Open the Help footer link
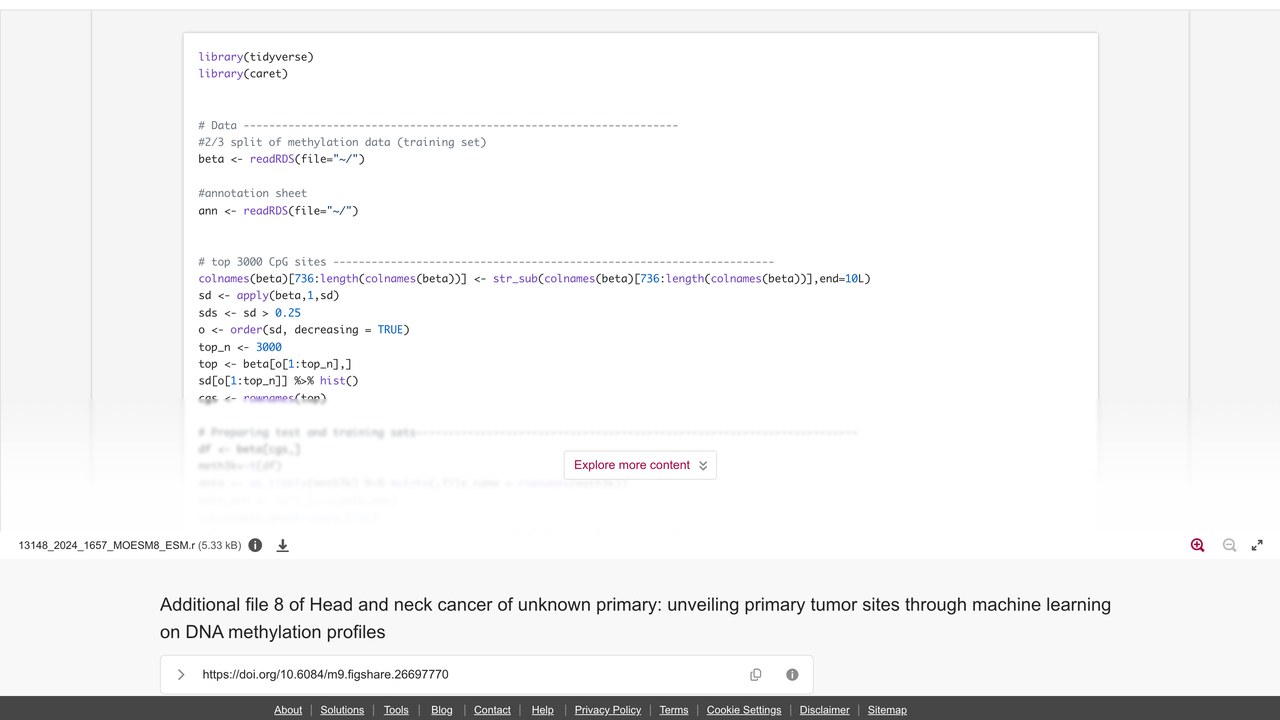Screen dimensions: 1280x720 pyautogui.click(x=543, y=710)
